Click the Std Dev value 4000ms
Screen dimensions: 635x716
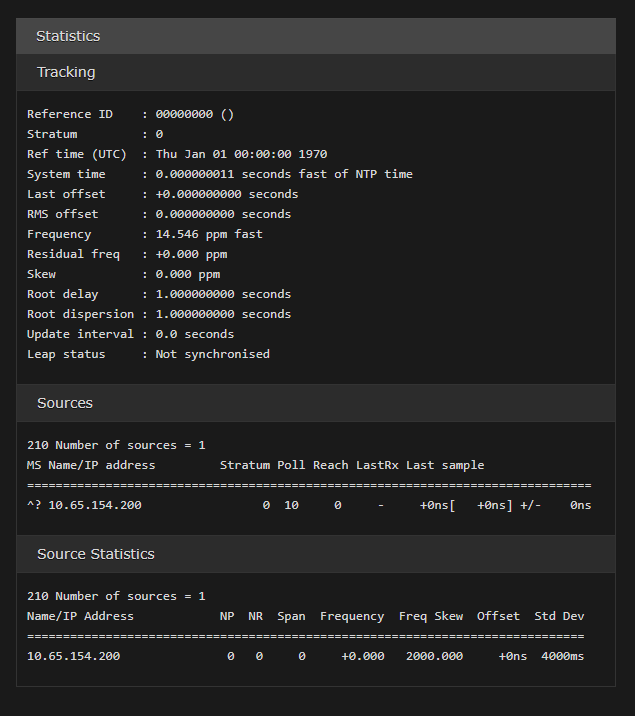pyautogui.click(x=562, y=656)
